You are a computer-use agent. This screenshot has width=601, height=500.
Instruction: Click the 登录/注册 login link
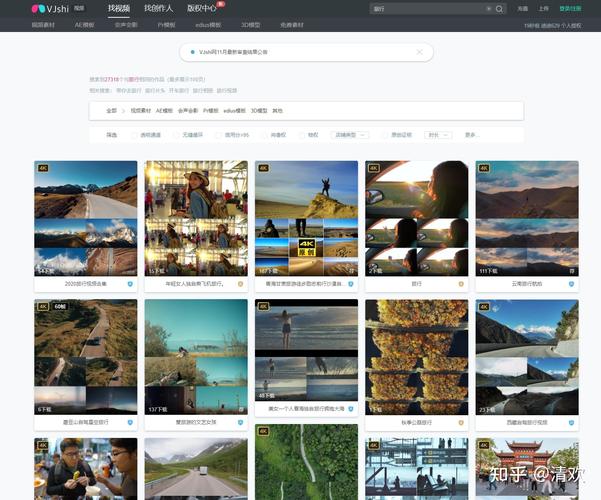tap(571, 8)
